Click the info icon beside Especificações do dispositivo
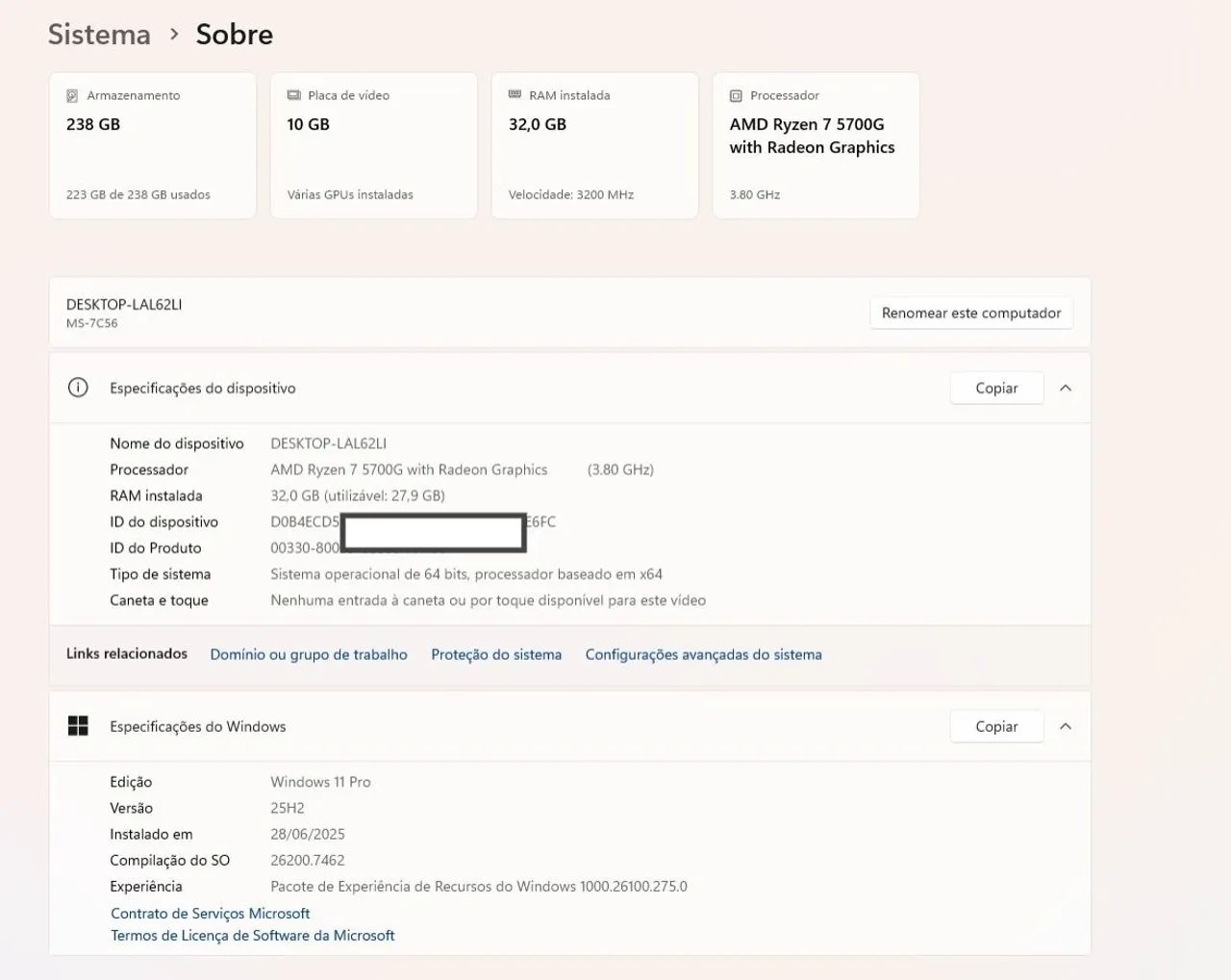This screenshot has width=1231, height=980. click(x=78, y=388)
